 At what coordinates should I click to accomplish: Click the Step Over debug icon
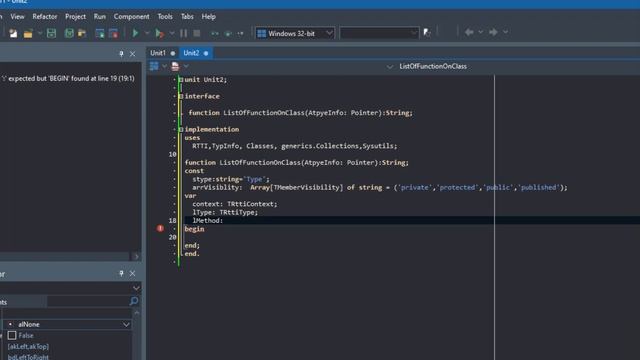coord(228,33)
